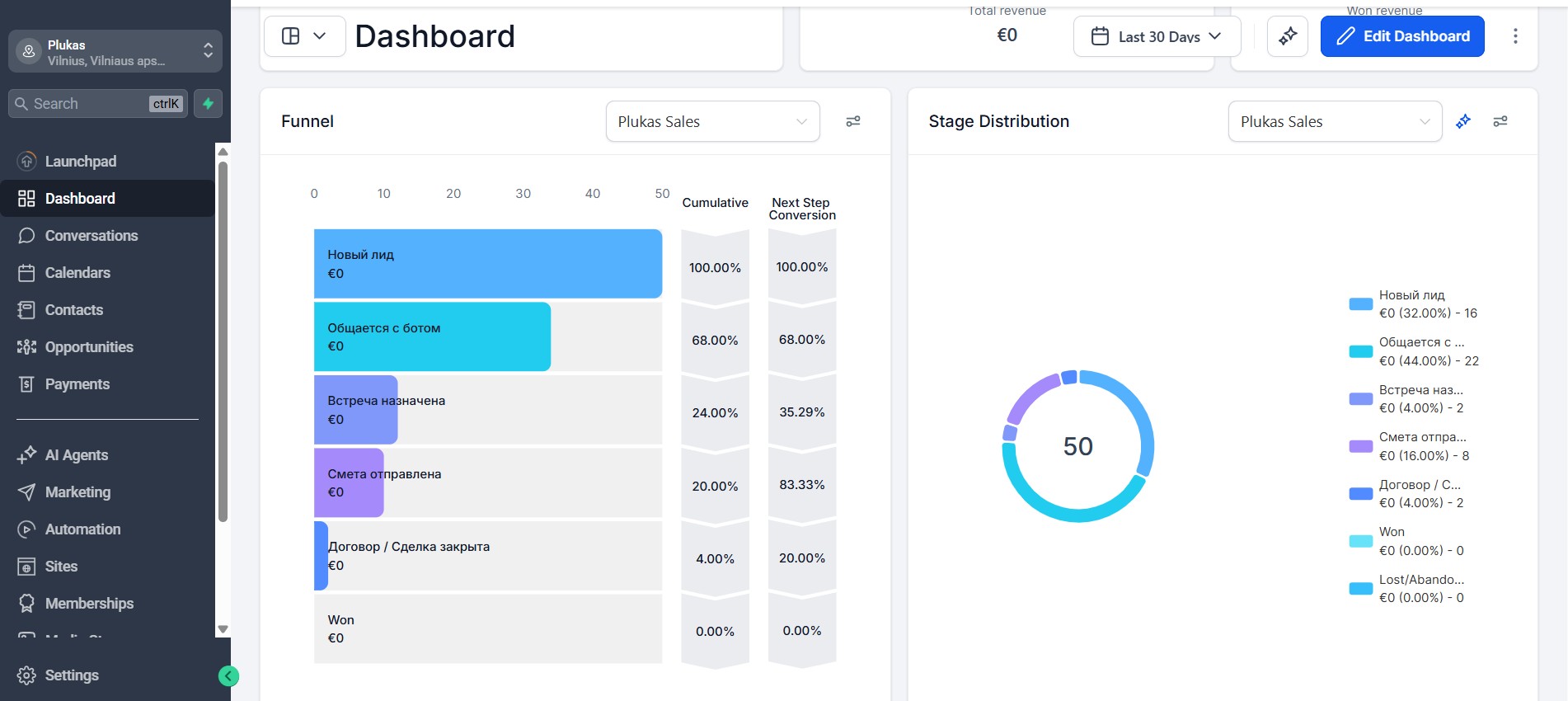The height and width of the screenshot is (701, 1568).
Task: Toggle Lost/Abando... legend entry visibility
Action: (1407, 589)
